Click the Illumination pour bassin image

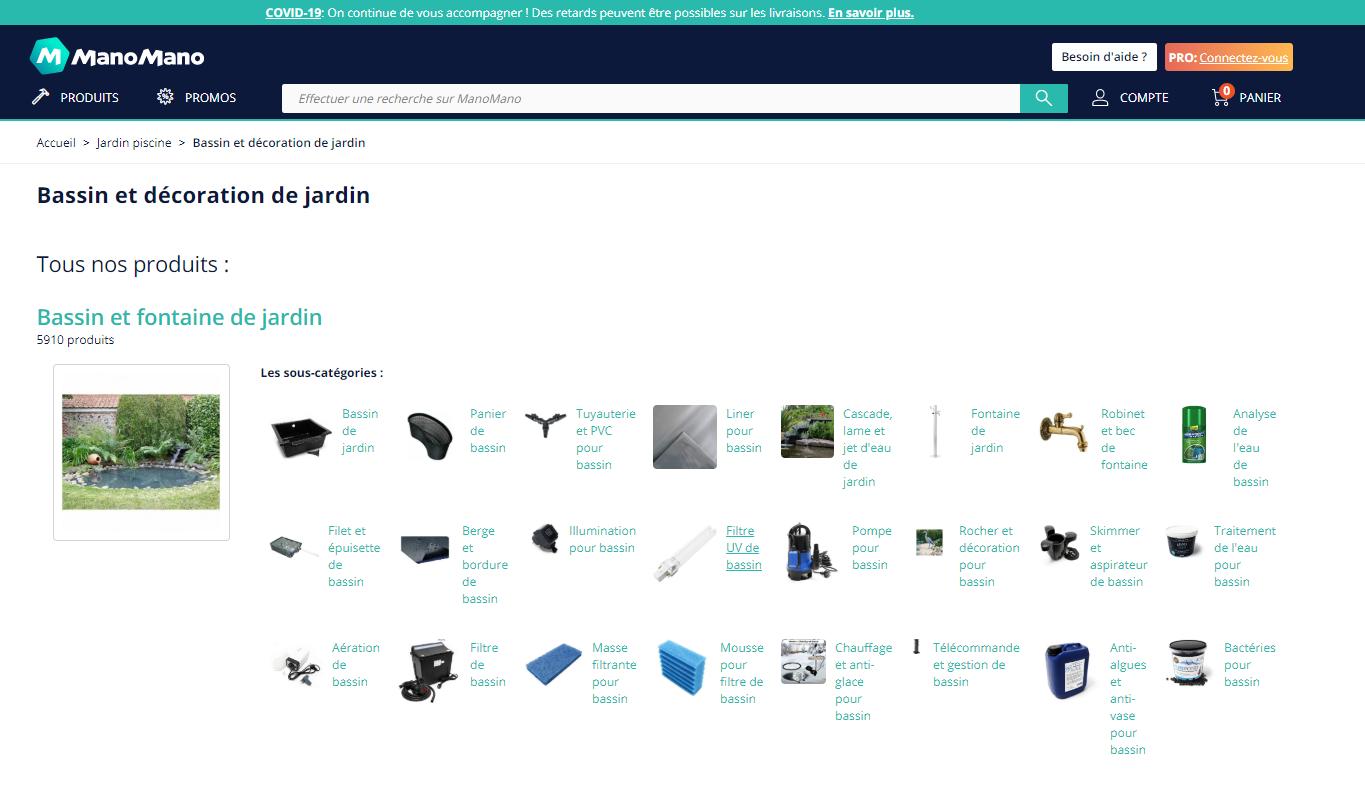point(545,537)
